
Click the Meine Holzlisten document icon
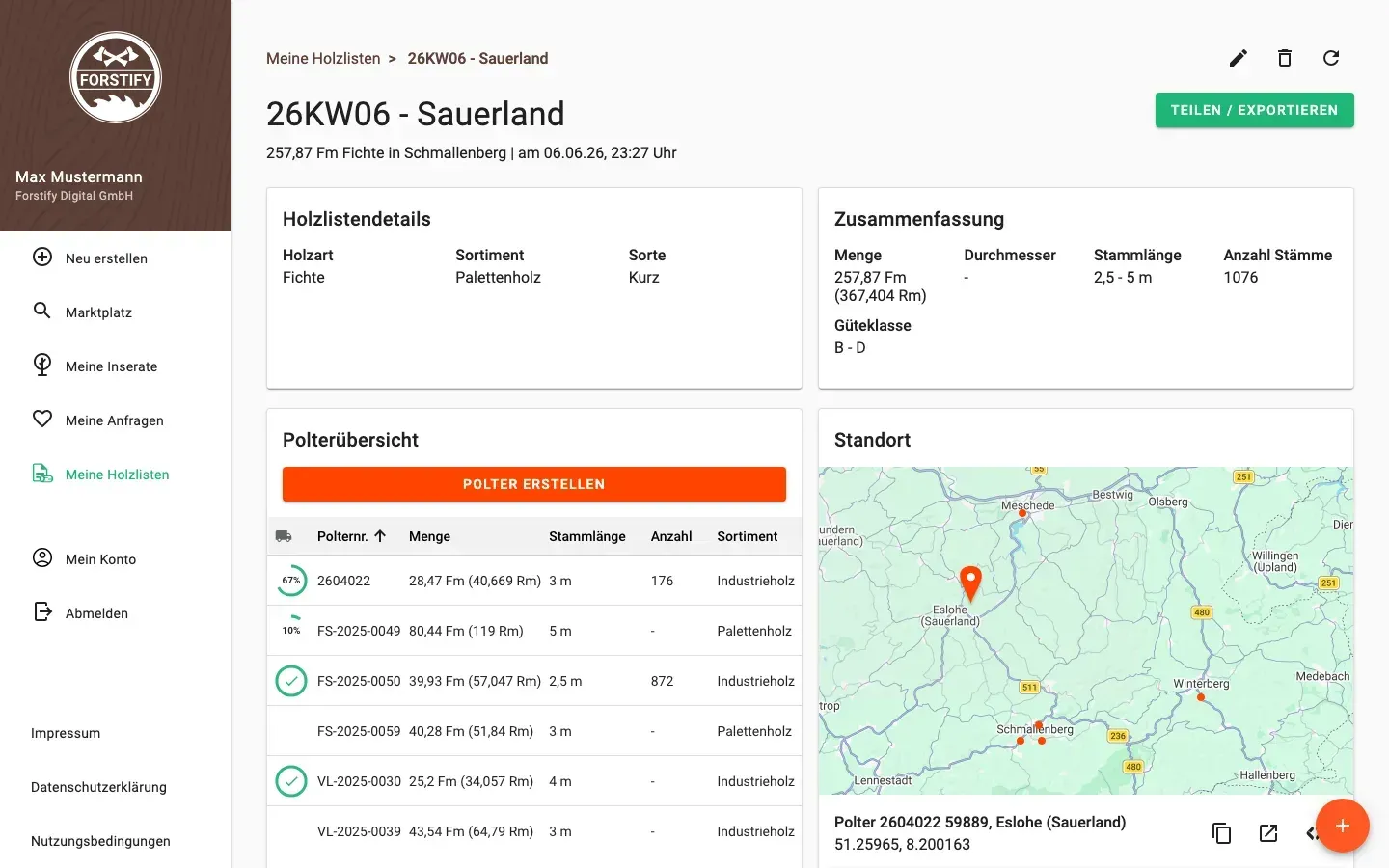42,474
